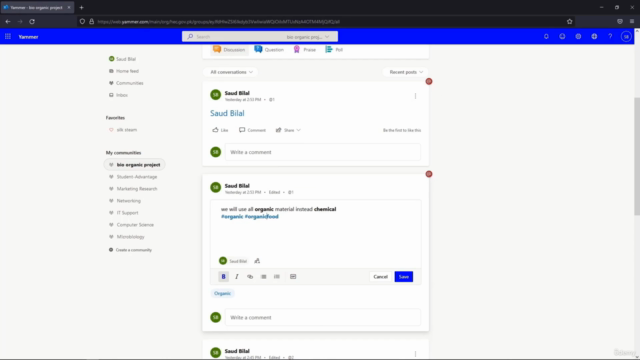Bookmark this page with star icon
Image resolution: width=640 pixels, height=360 pixels.
pyautogui.click(x=569, y=22)
